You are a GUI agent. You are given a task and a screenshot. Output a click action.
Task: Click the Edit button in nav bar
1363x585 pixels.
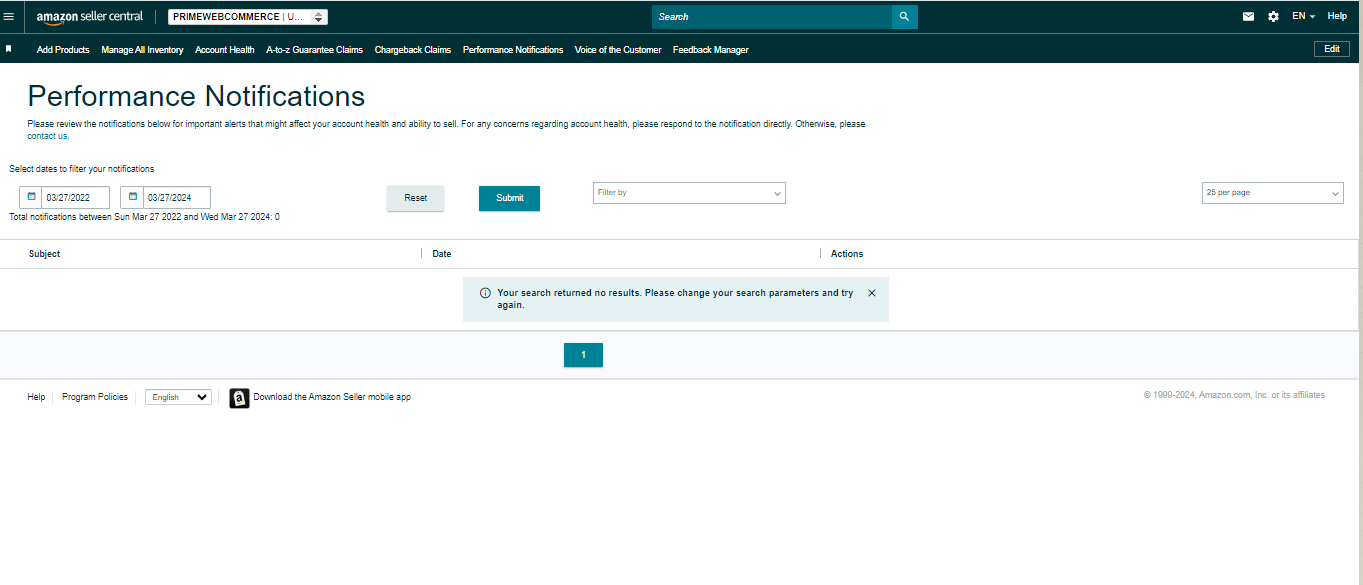(x=1331, y=49)
